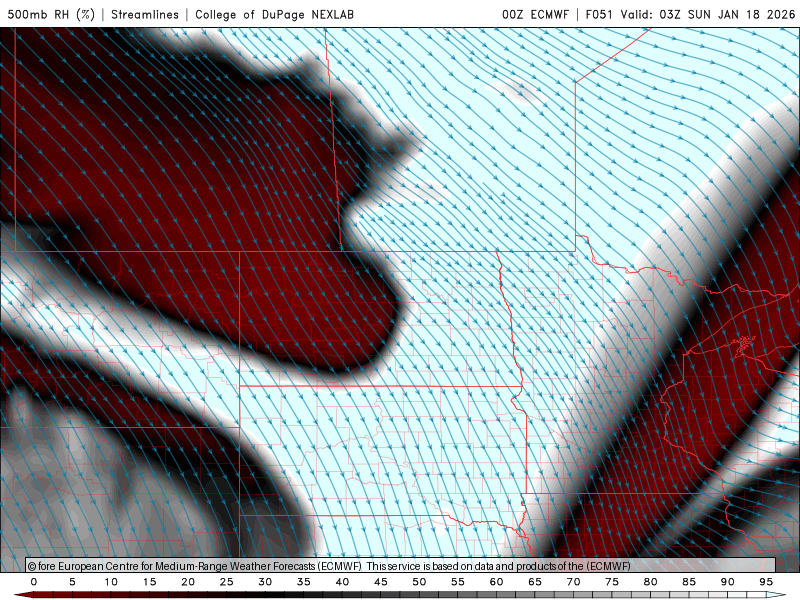Click the "50" value on color scale
The height and width of the screenshot is (600, 800).
(x=419, y=582)
